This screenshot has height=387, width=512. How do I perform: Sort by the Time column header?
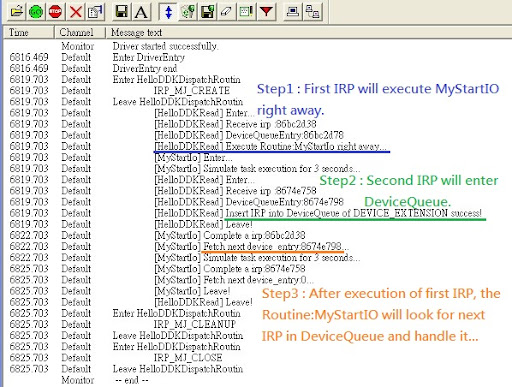coord(29,32)
